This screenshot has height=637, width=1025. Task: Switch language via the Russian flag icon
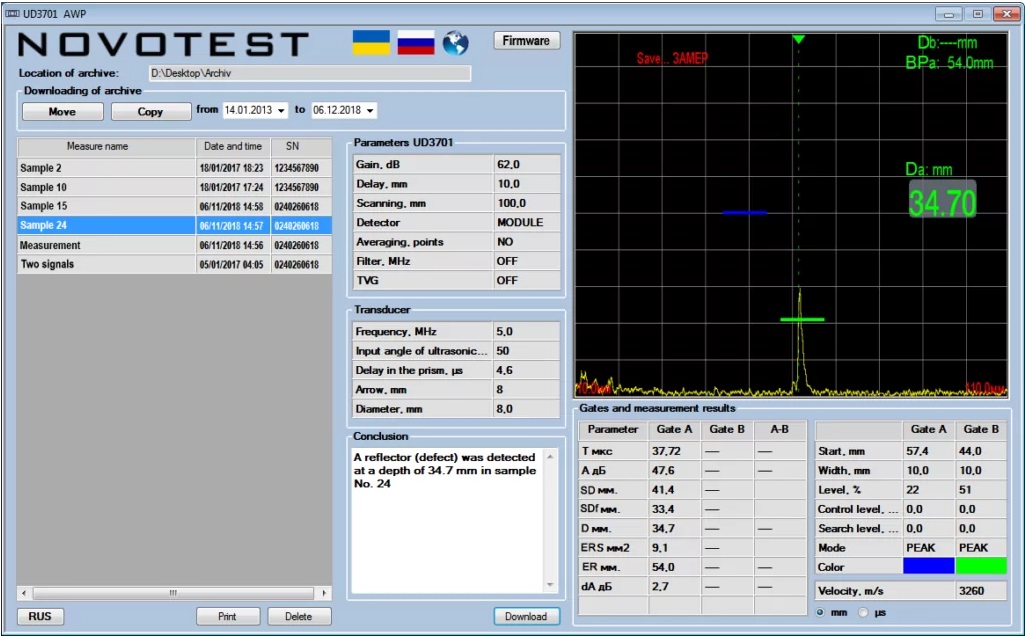click(x=416, y=43)
